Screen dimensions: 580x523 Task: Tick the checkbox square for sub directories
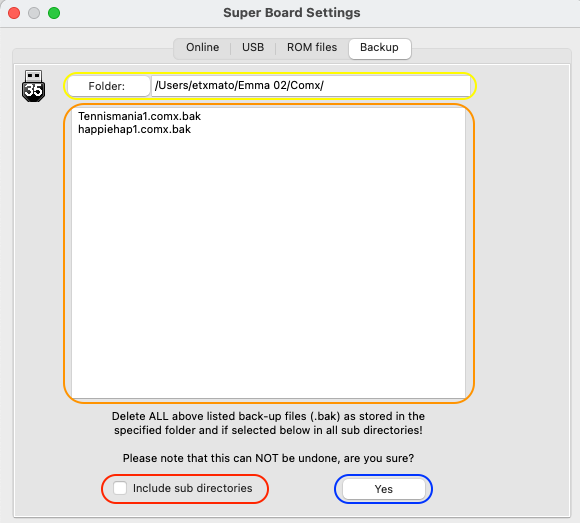(x=120, y=488)
